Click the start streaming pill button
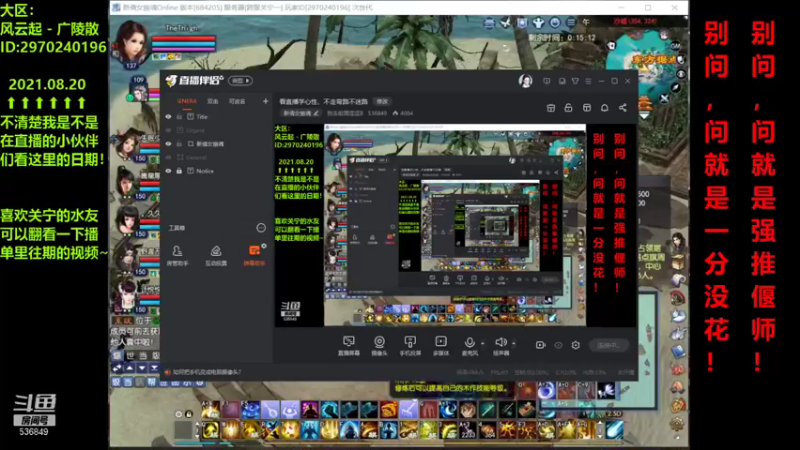 (609, 345)
